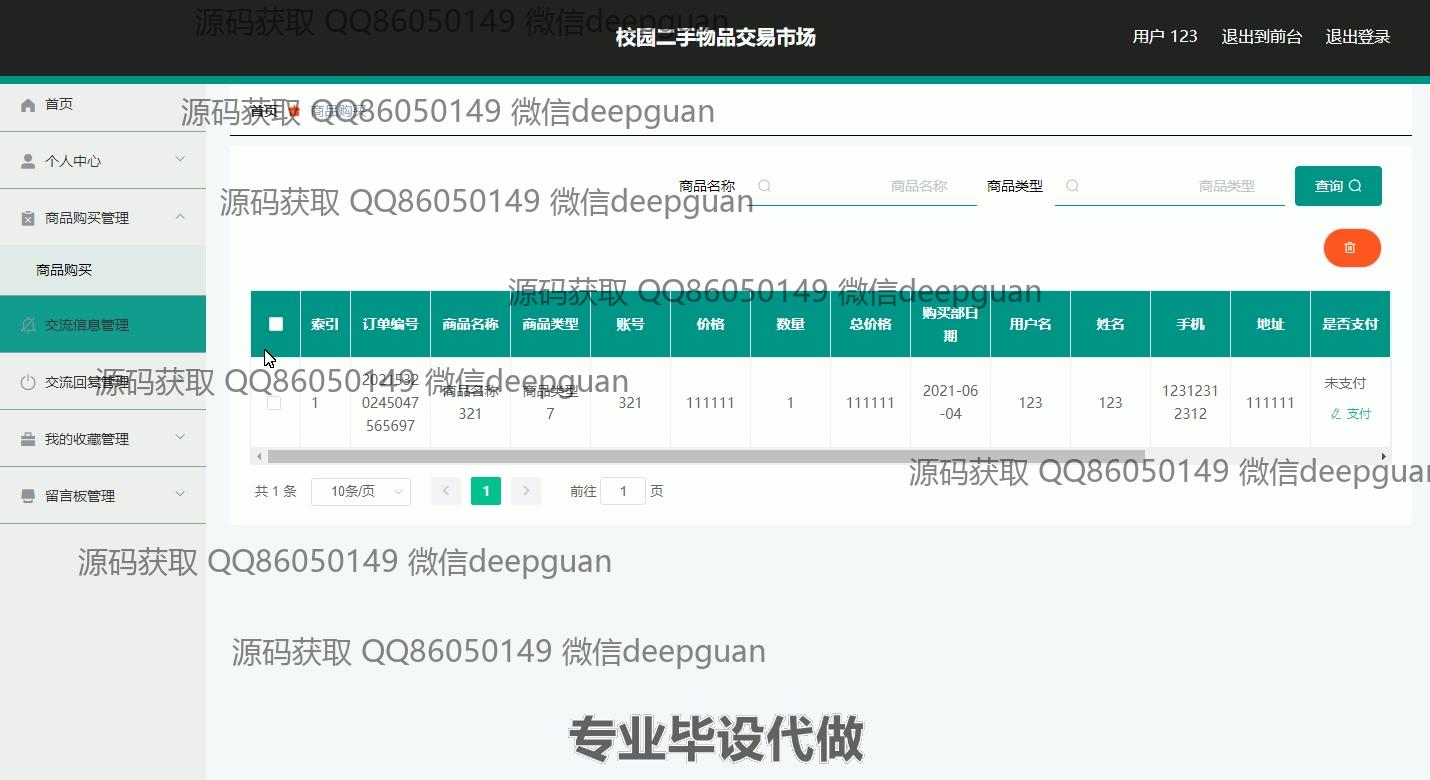
Task: Click the 留言板管理 monitor icon
Action: [28, 496]
